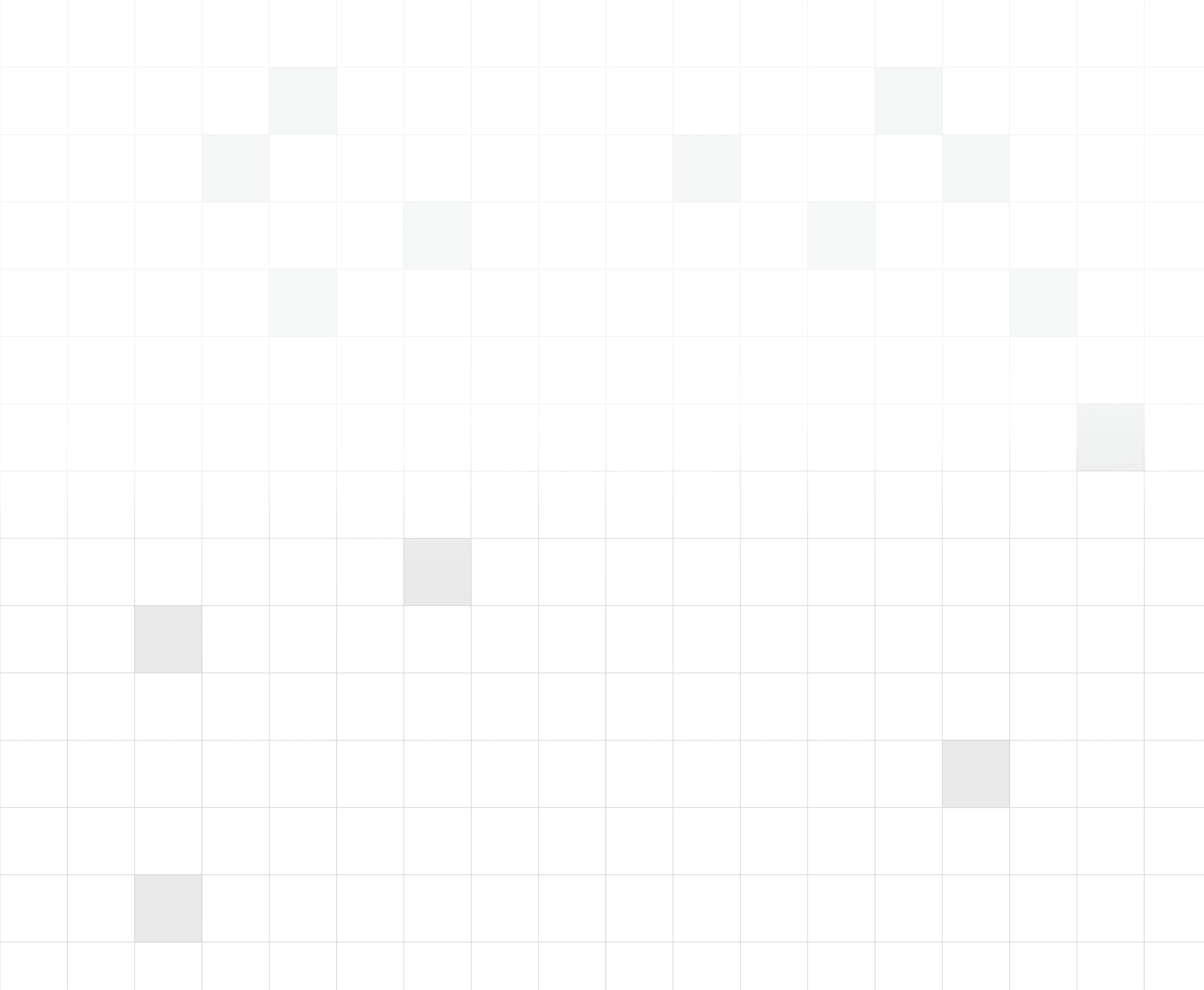Select rightmost light gray square in third row
Screen dimensions: 1204x990
(x=976, y=168)
